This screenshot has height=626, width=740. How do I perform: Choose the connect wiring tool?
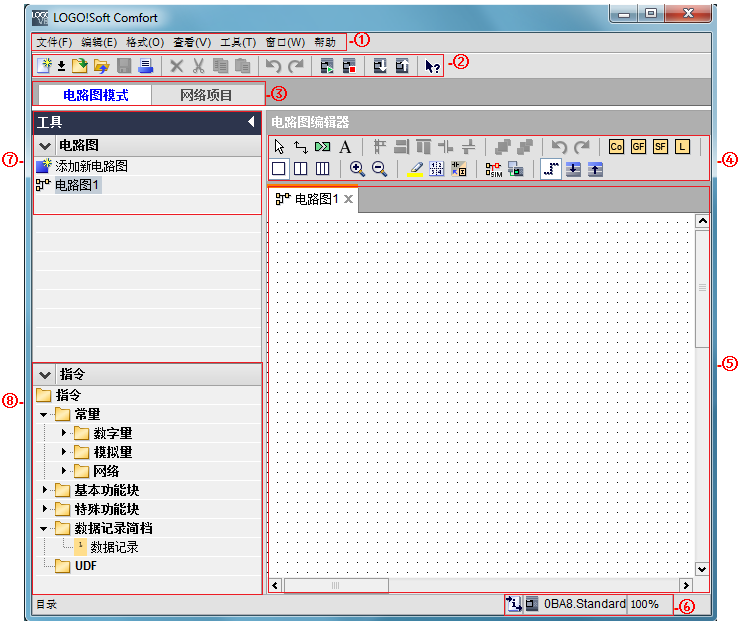(x=301, y=147)
